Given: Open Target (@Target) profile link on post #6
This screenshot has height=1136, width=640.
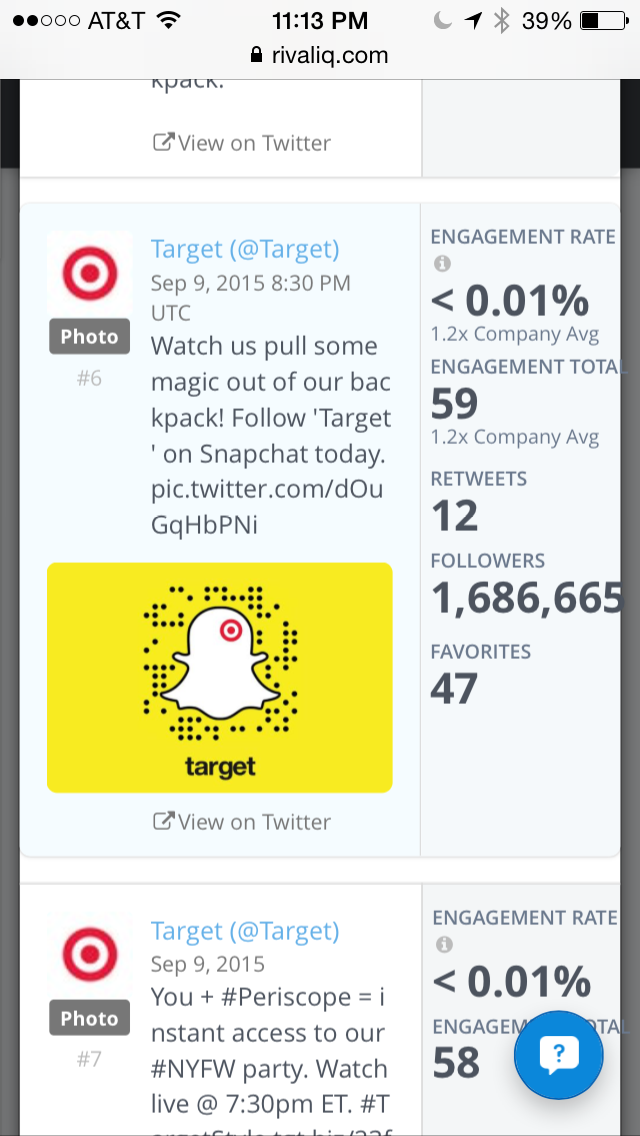Looking at the screenshot, I should (x=245, y=249).
